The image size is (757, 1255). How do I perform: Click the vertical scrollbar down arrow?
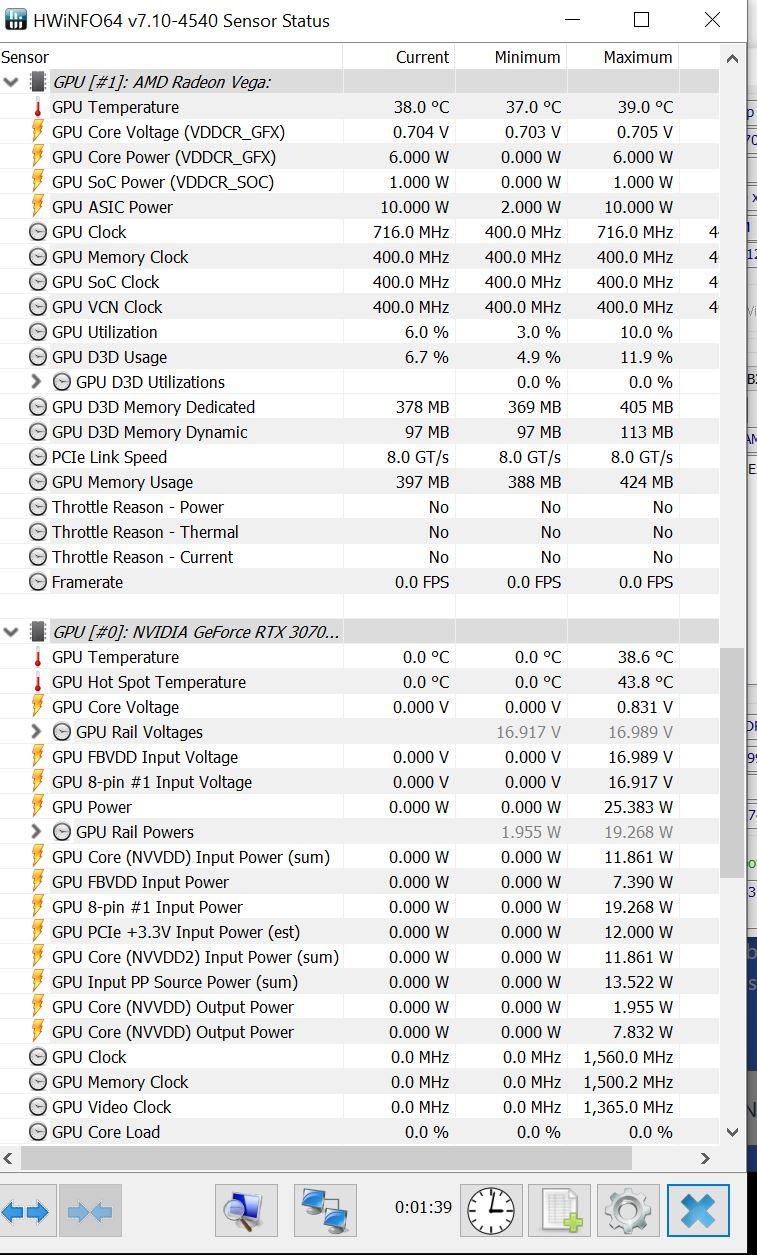tap(733, 1132)
